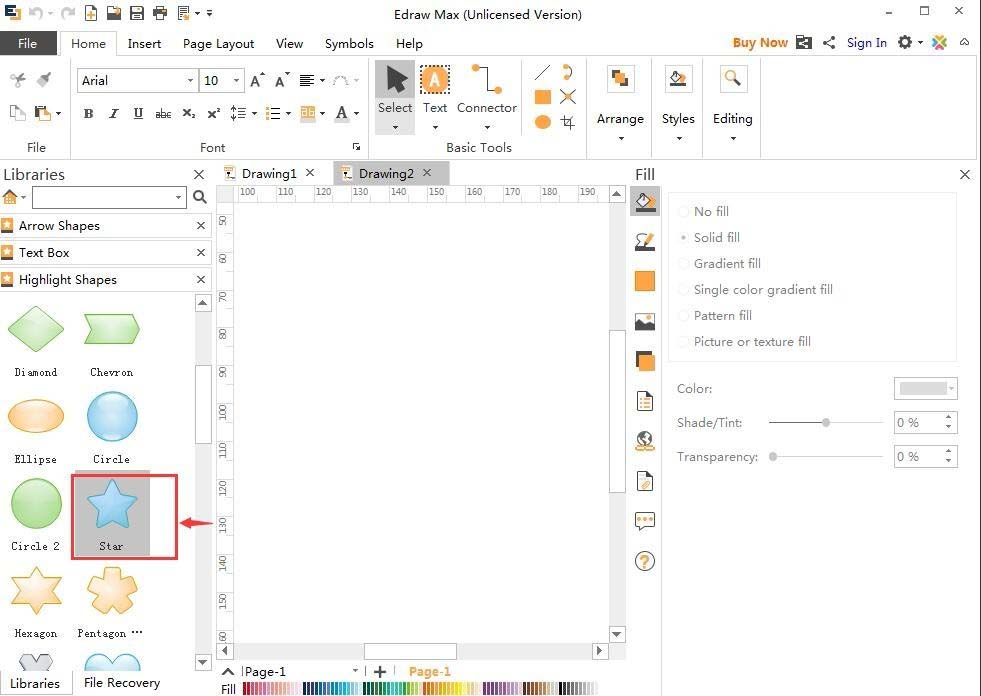Click the Star shape in the library
This screenshot has height=696, width=981.
pyautogui.click(x=111, y=514)
